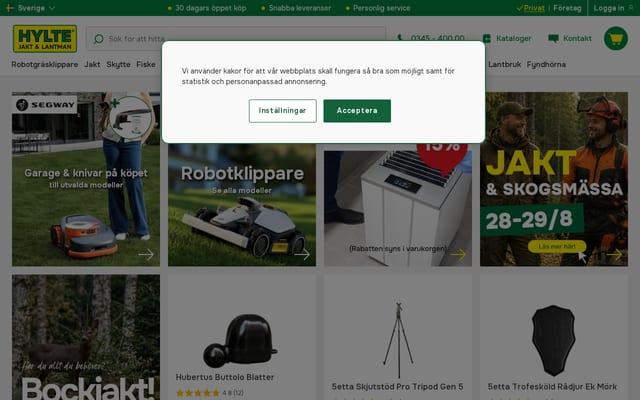Open Hubertus Buttolo Blatter product image
The width and height of the screenshot is (640, 400).
pos(242,340)
